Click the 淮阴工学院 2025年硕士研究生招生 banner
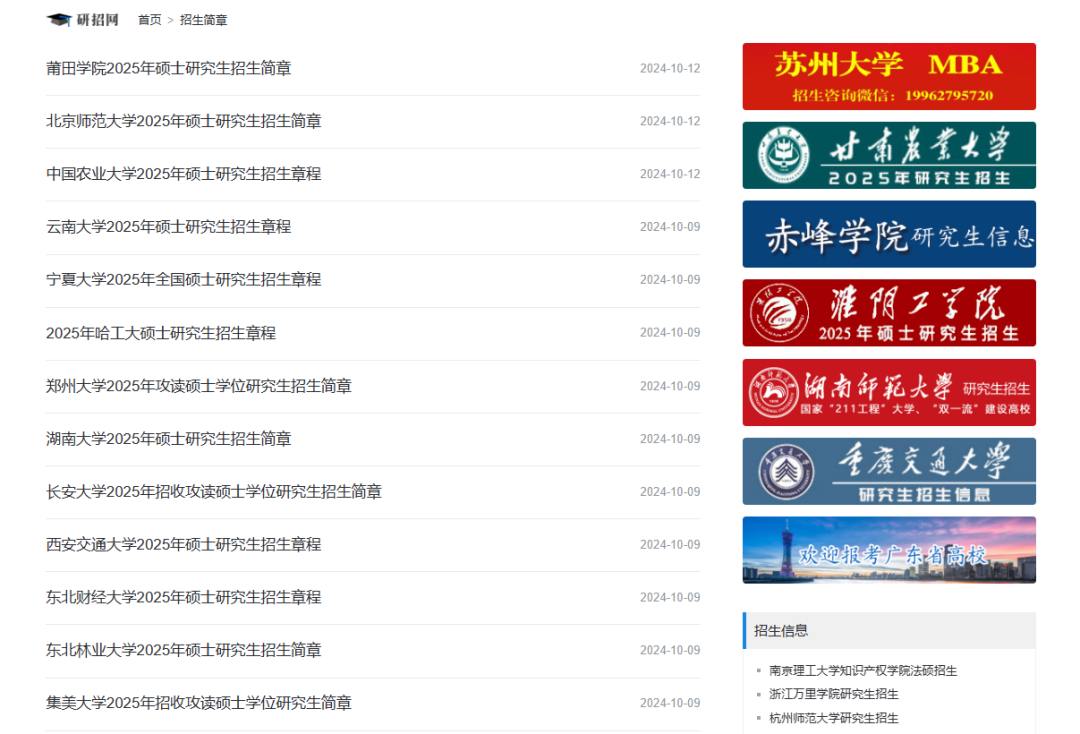 click(889, 313)
